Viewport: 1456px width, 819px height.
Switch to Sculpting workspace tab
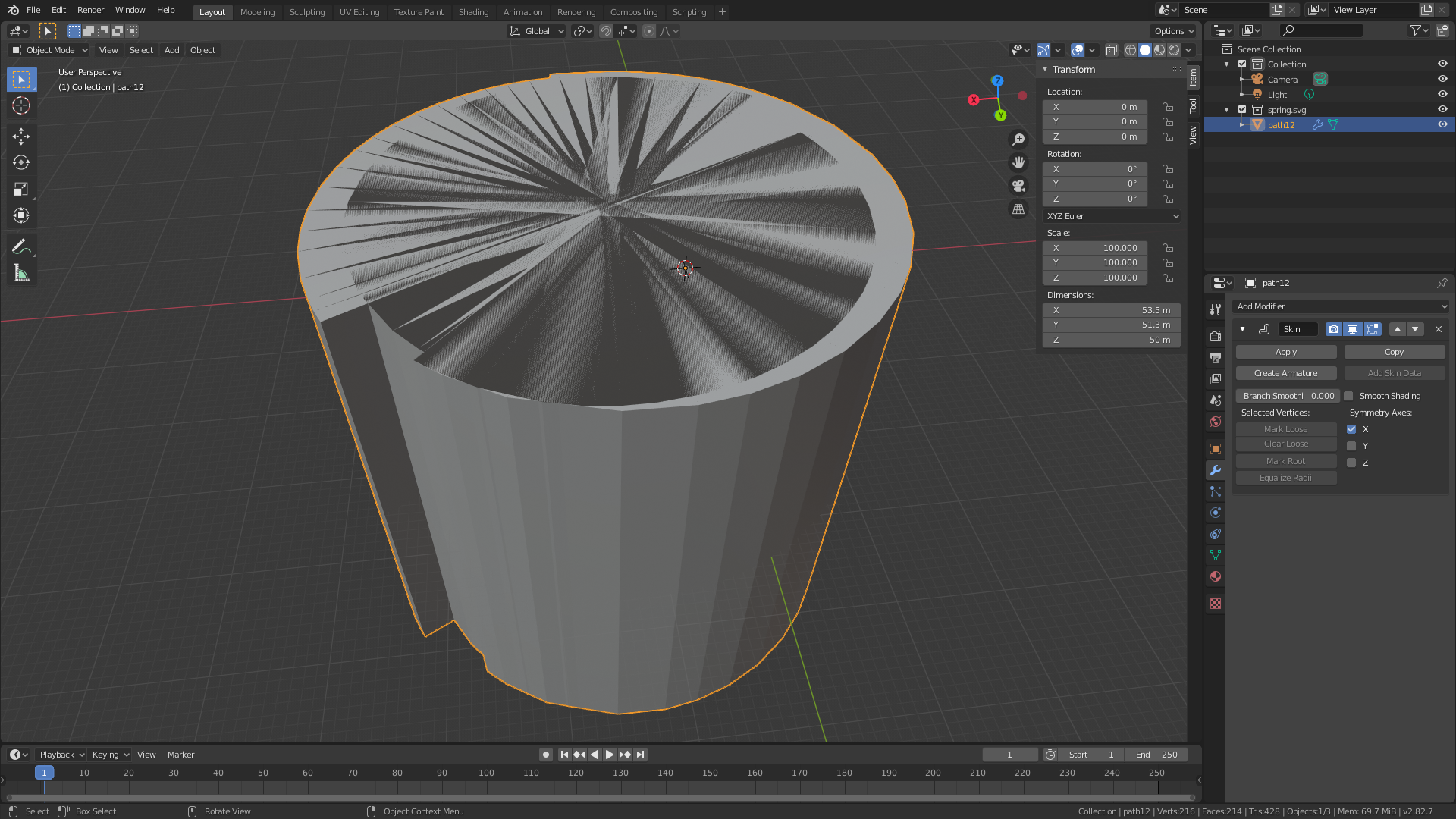307,12
